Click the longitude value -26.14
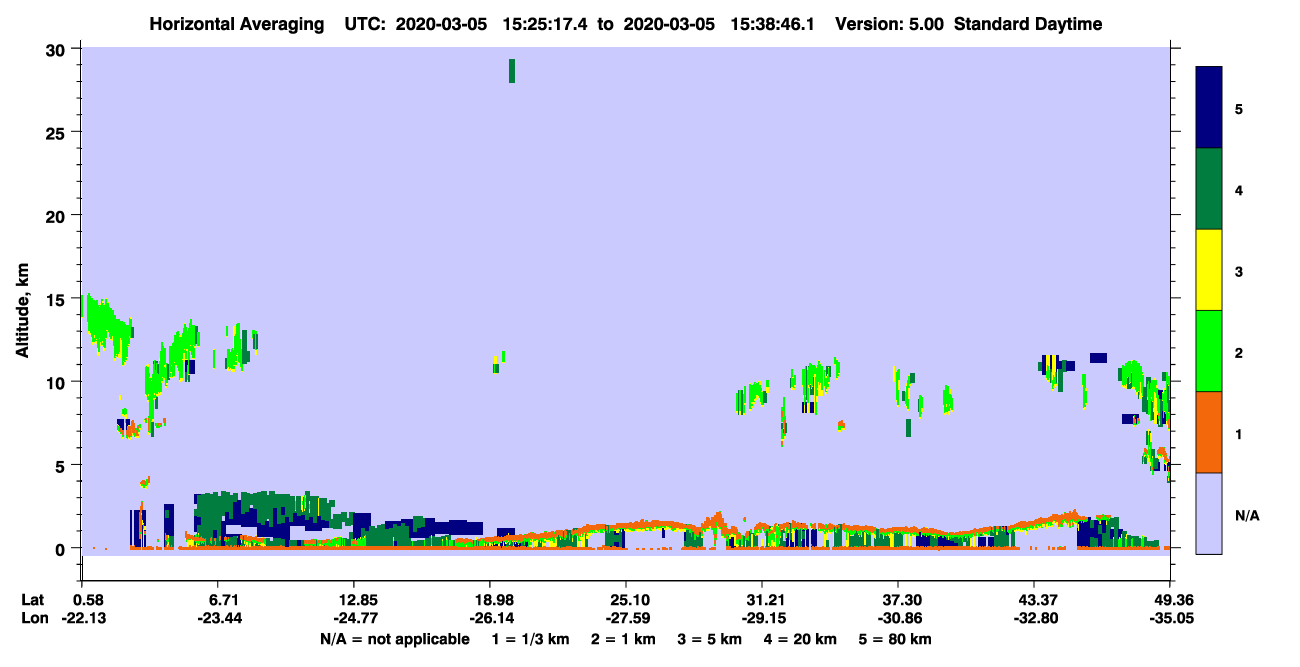This screenshot has width=1300, height=667. [x=490, y=618]
